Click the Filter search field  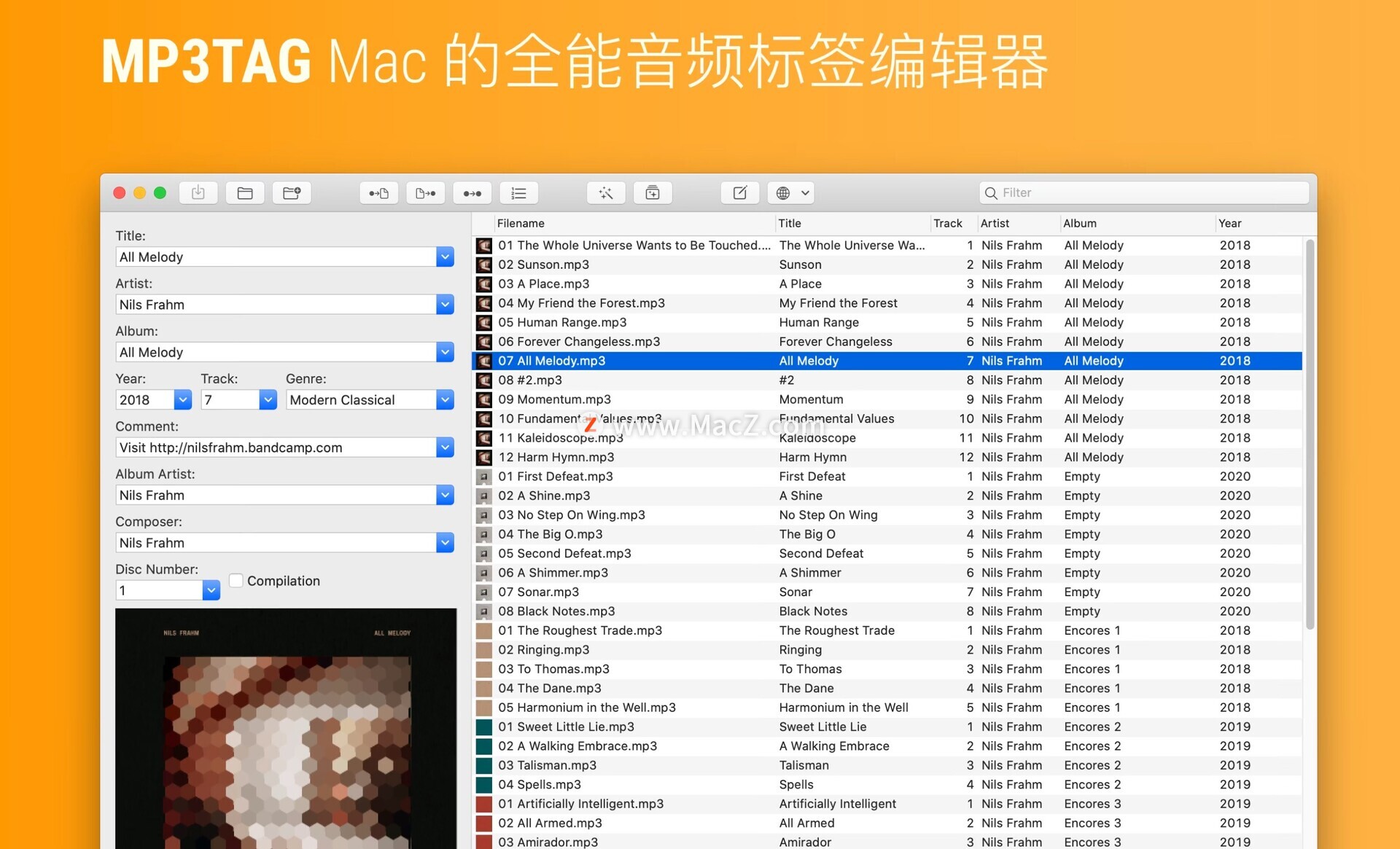pyautogui.click(x=1143, y=193)
